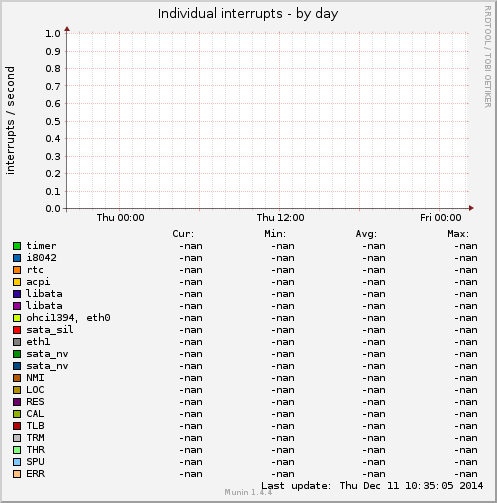Click the 0.5 y-axis value label
497x503 pixels.
53,121
